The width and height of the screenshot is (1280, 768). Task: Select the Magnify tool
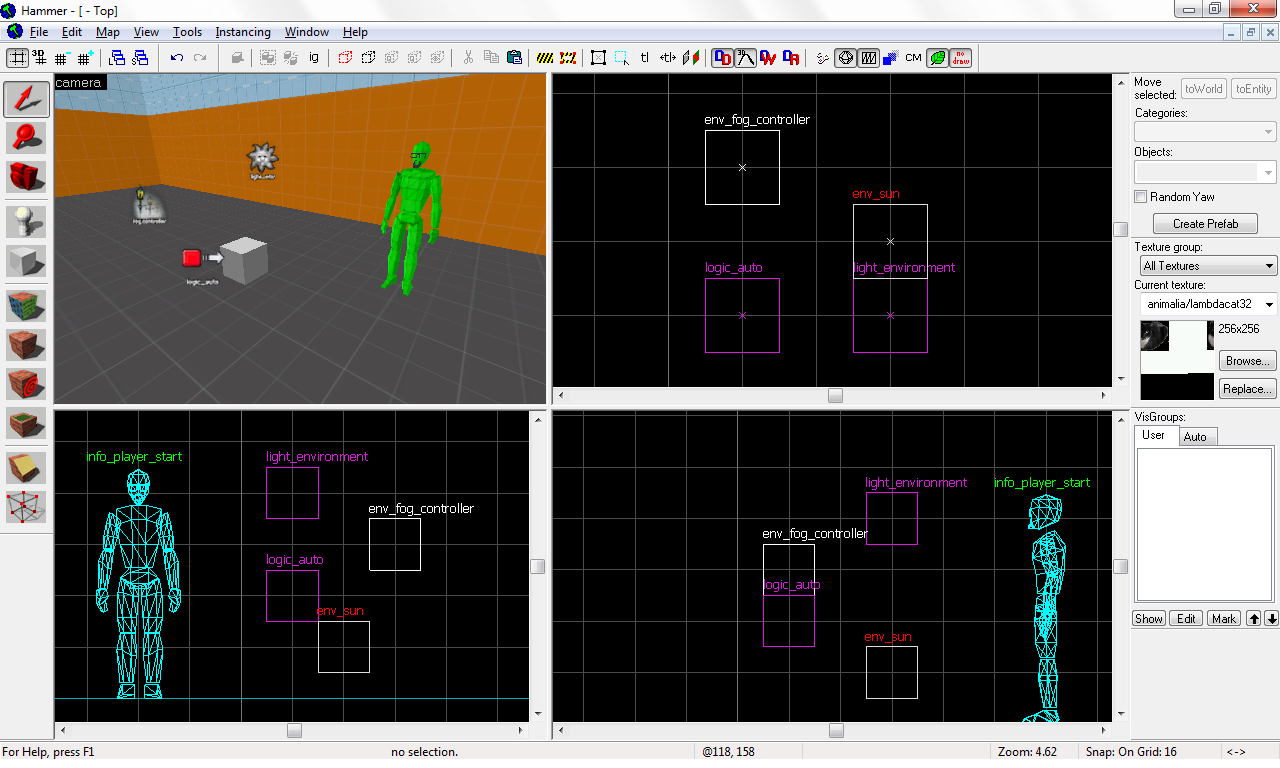coord(26,138)
